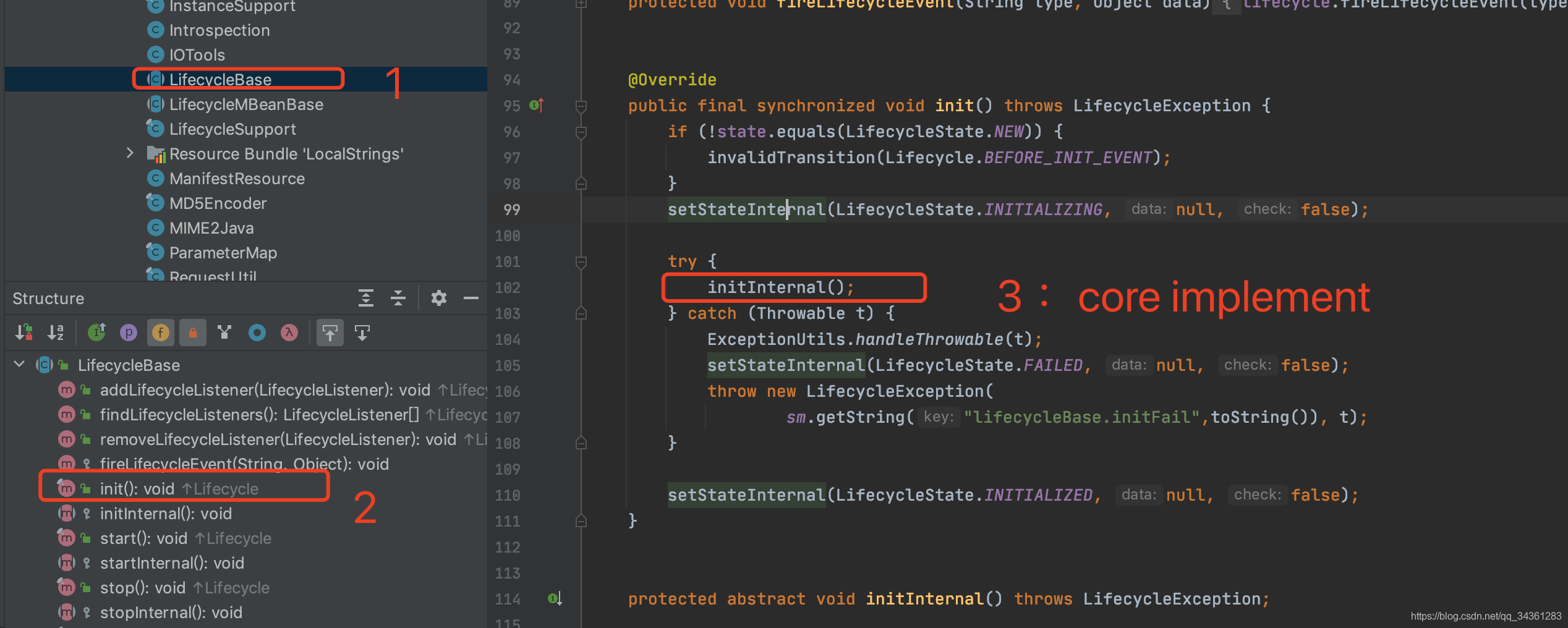Click Collapse All icon in Structure header

[x=398, y=298]
